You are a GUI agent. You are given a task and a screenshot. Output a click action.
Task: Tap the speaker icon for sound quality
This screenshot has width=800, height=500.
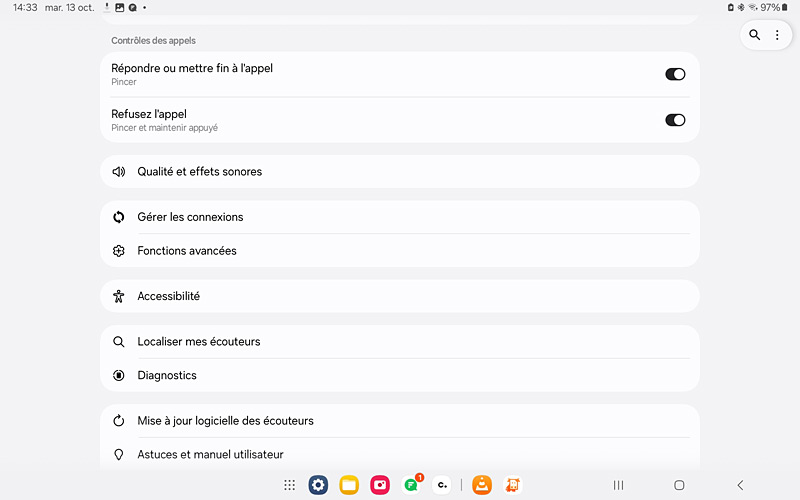pos(118,171)
